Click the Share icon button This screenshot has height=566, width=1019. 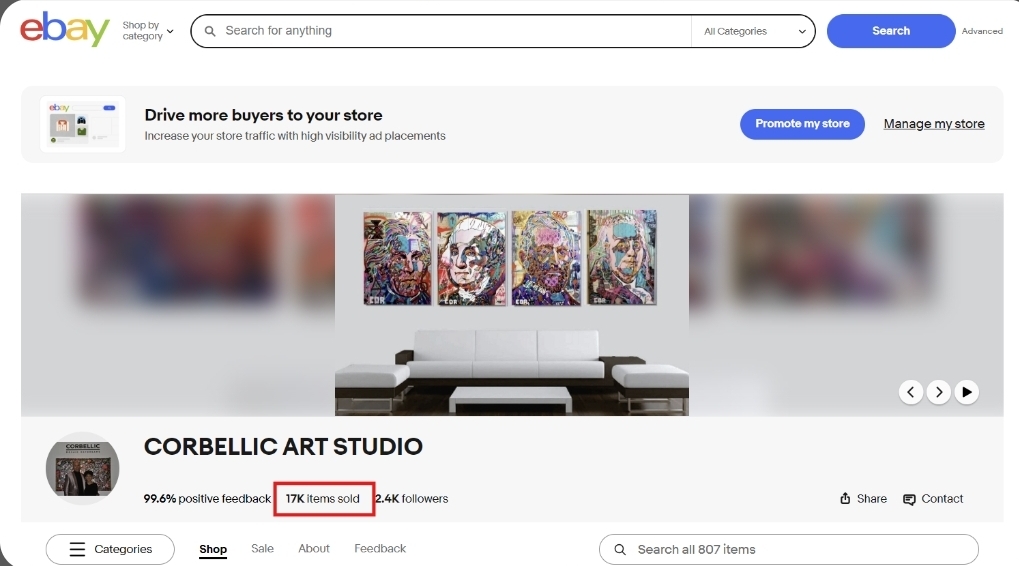(863, 498)
